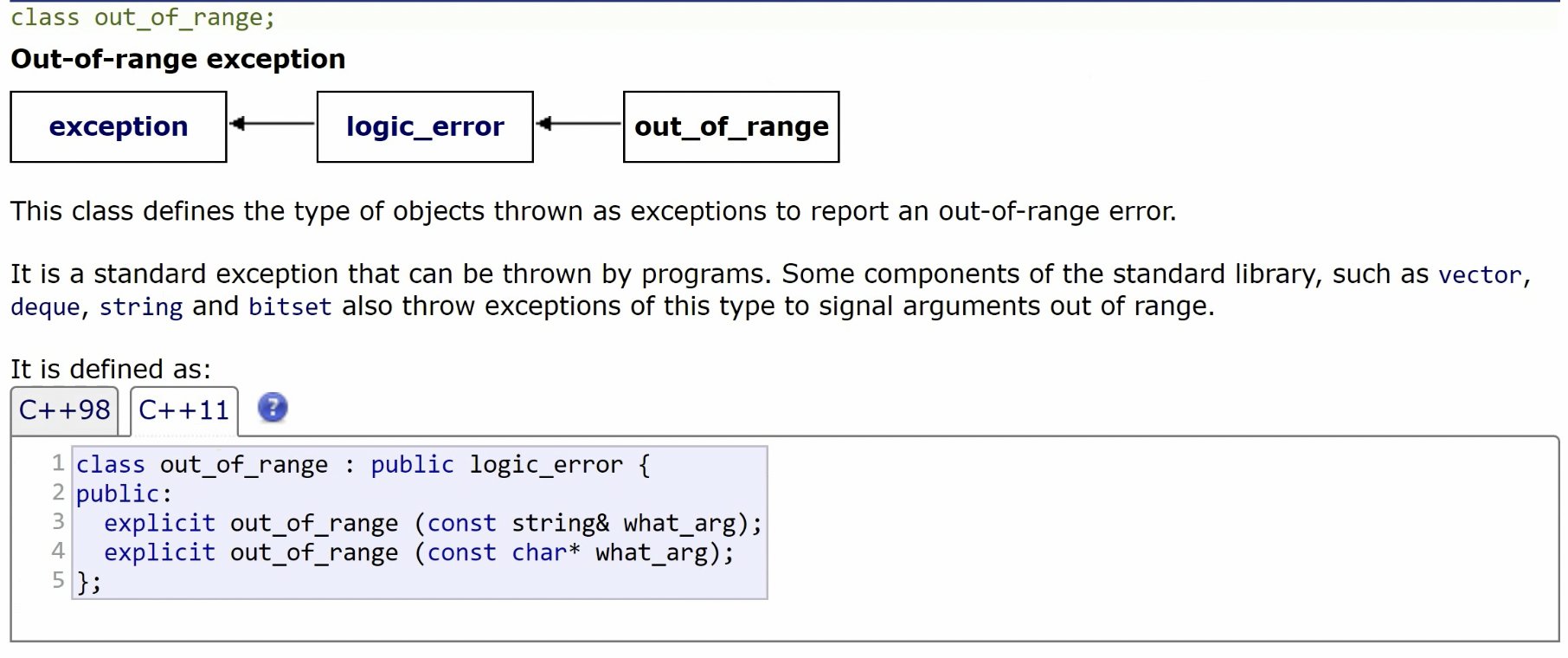Click line number 5 in the code block

tap(58, 580)
